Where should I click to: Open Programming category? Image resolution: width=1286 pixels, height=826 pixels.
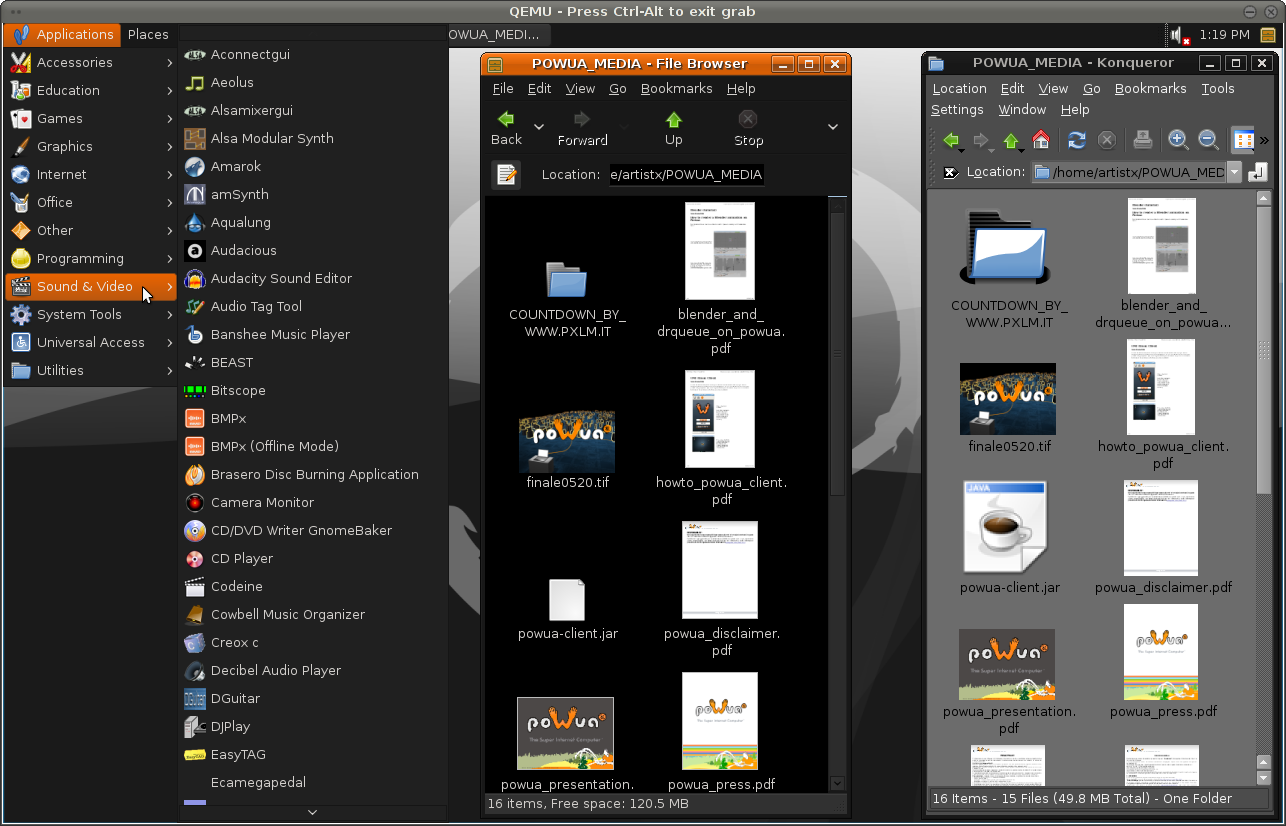(91, 258)
